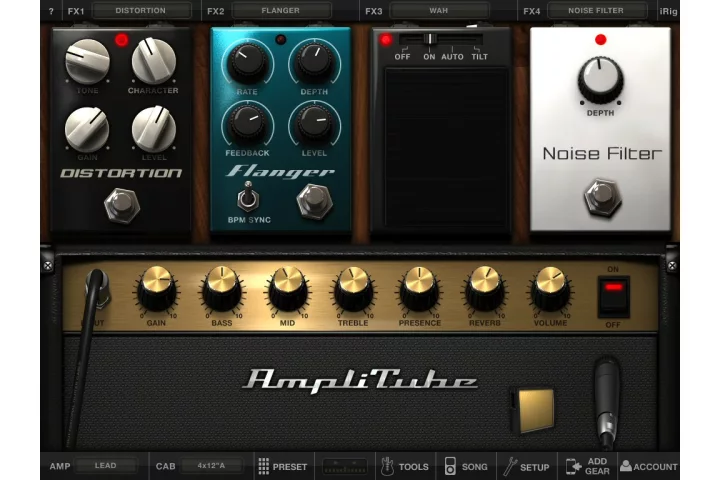Click the iRig label in top bar
This screenshot has height=480, width=720.
(668, 11)
